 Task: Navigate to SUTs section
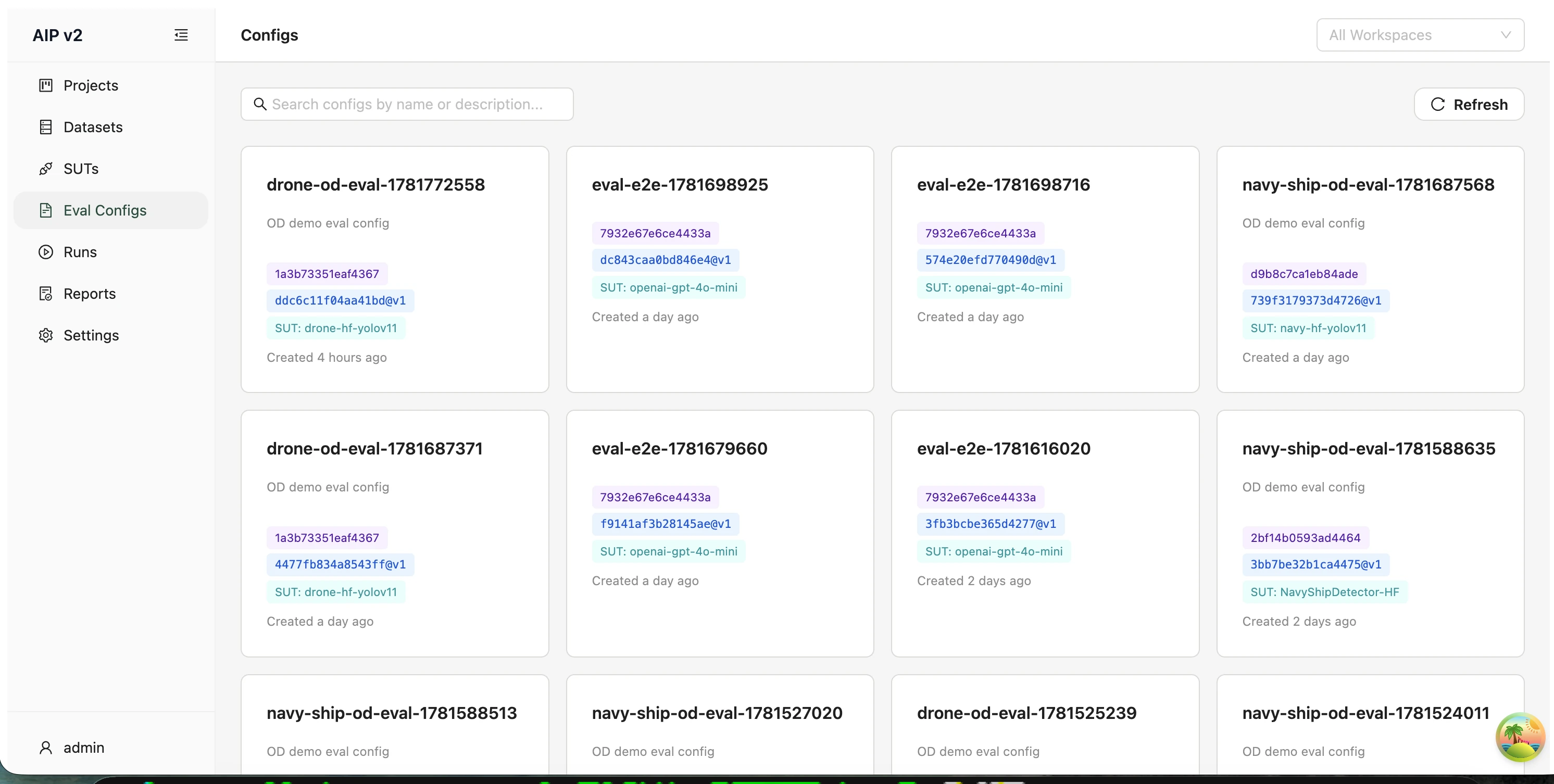point(111,168)
